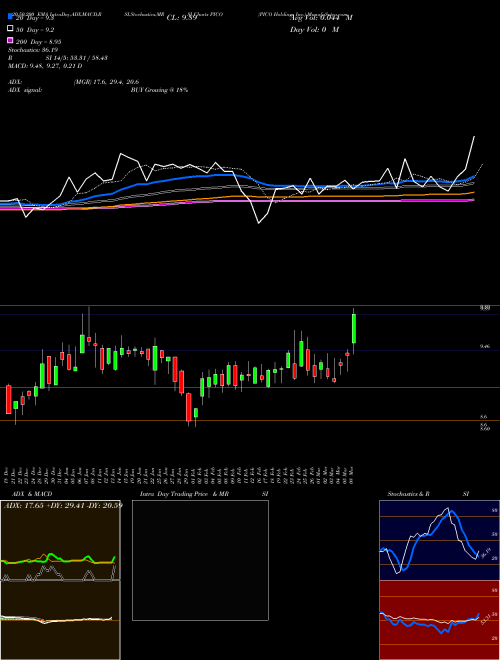Click inside the empty Intra Day Trading box
The image size is (500, 660).
click(200, 560)
